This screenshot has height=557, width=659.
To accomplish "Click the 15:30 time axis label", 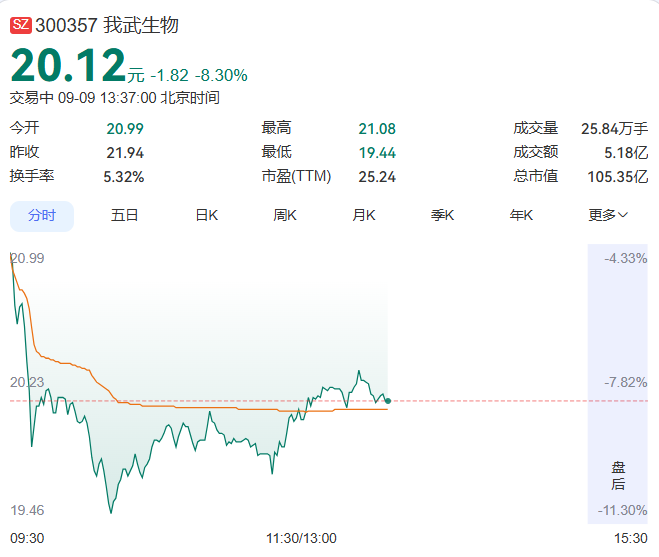I will coord(631,539).
